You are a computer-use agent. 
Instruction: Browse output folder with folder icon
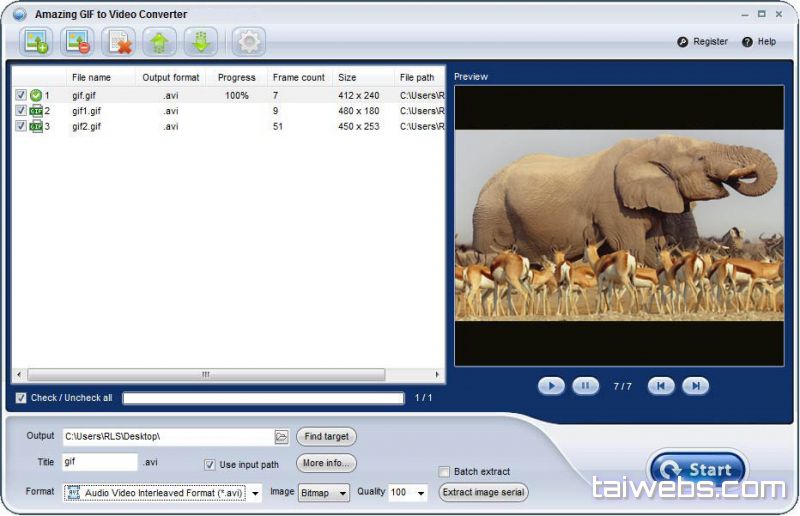coord(282,437)
